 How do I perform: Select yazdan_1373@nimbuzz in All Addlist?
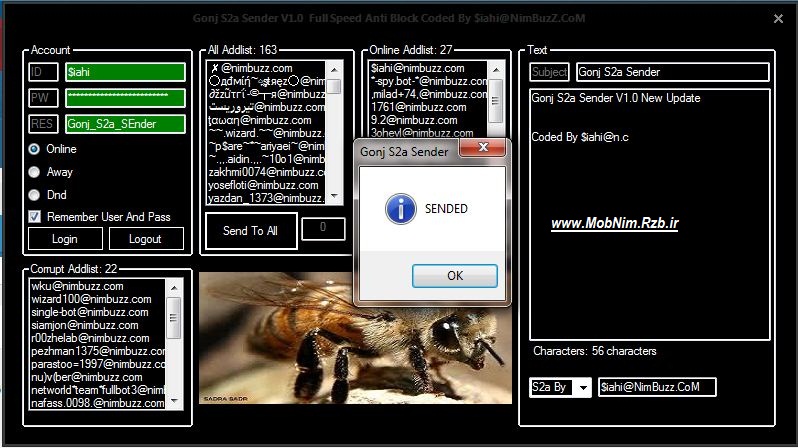pyautogui.click(x=266, y=198)
